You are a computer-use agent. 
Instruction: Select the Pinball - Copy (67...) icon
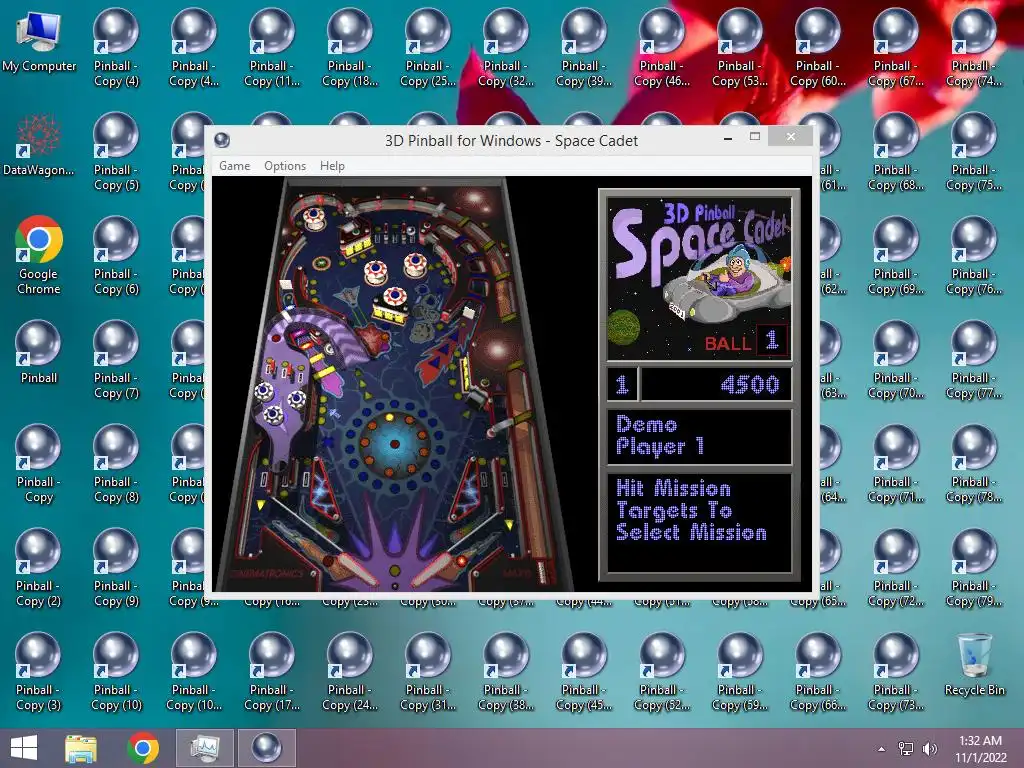click(896, 48)
